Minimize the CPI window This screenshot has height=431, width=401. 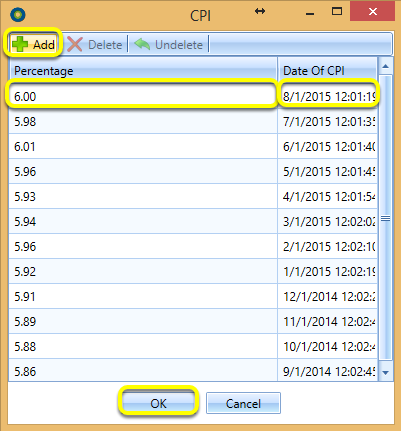(310, 13)
